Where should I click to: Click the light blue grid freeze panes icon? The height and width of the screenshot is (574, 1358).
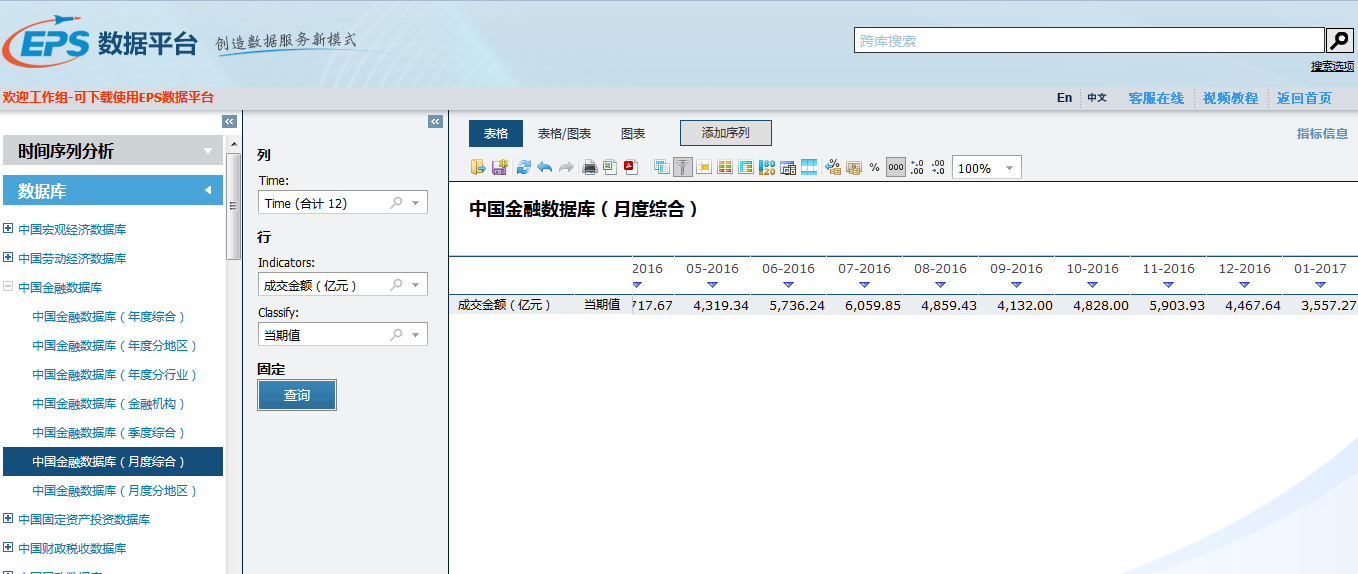[809, 167]
